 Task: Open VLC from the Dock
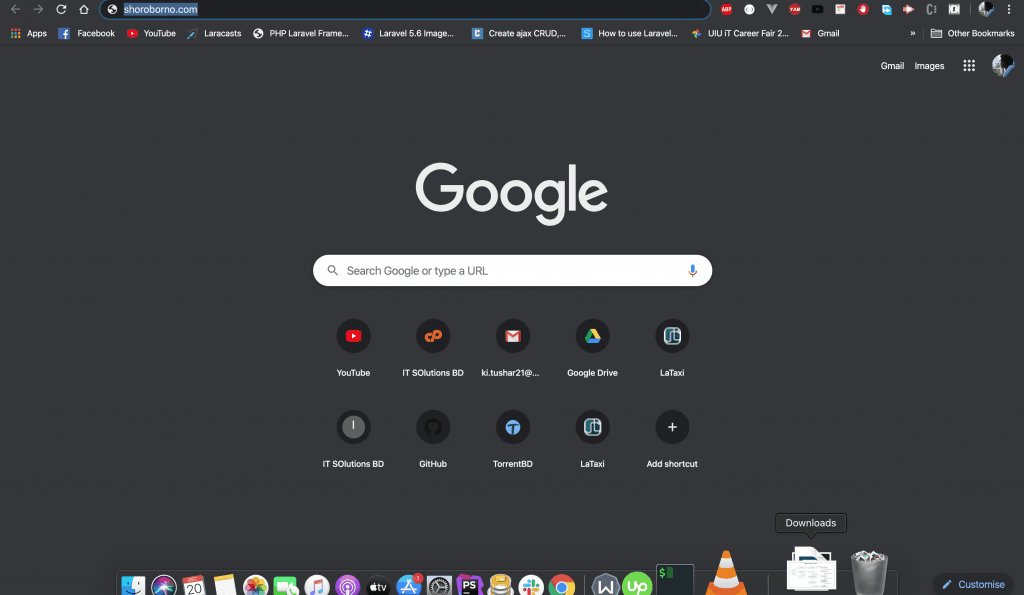coord(726,573)
